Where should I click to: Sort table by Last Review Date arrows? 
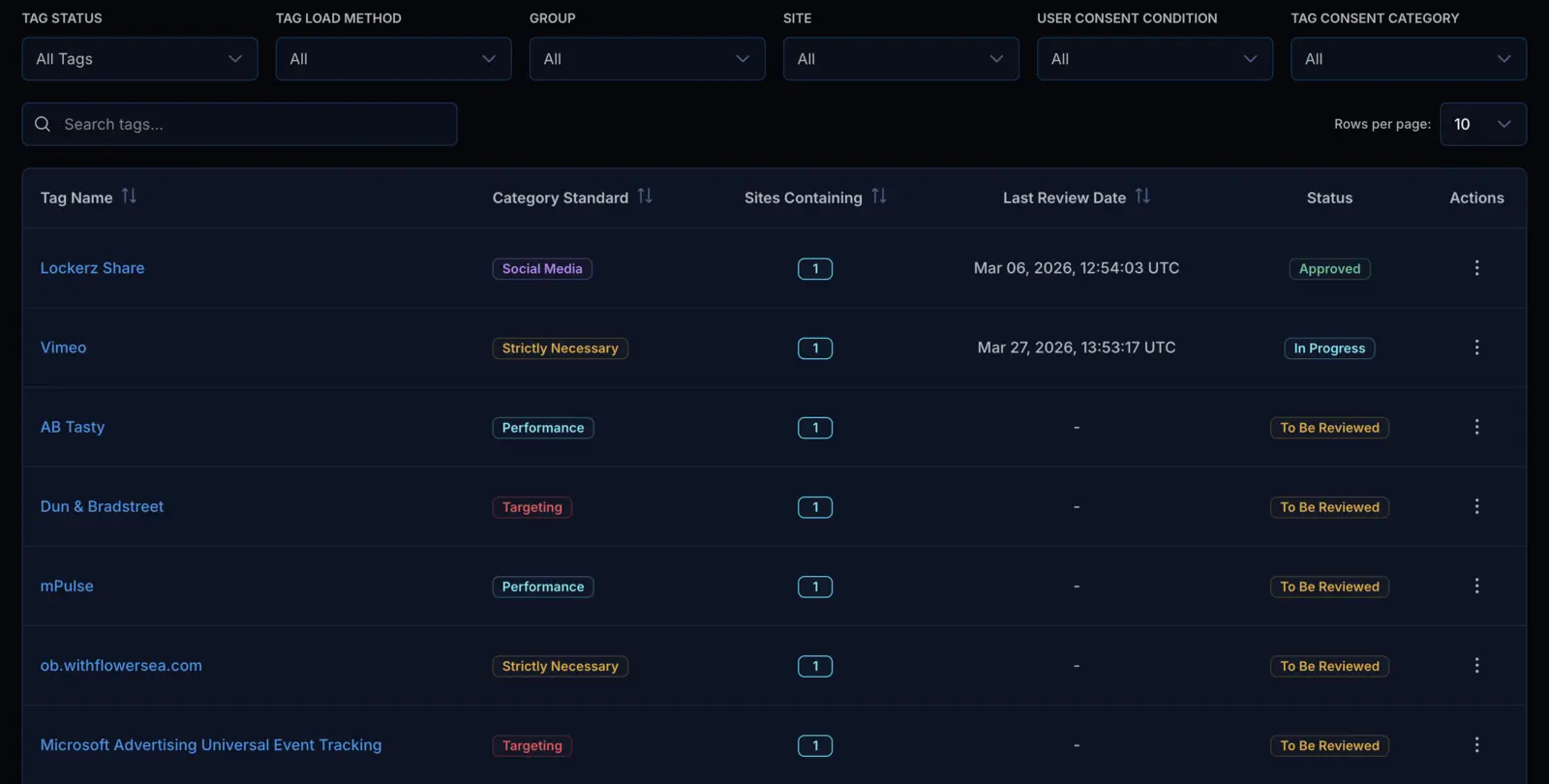click(1142, 196)
